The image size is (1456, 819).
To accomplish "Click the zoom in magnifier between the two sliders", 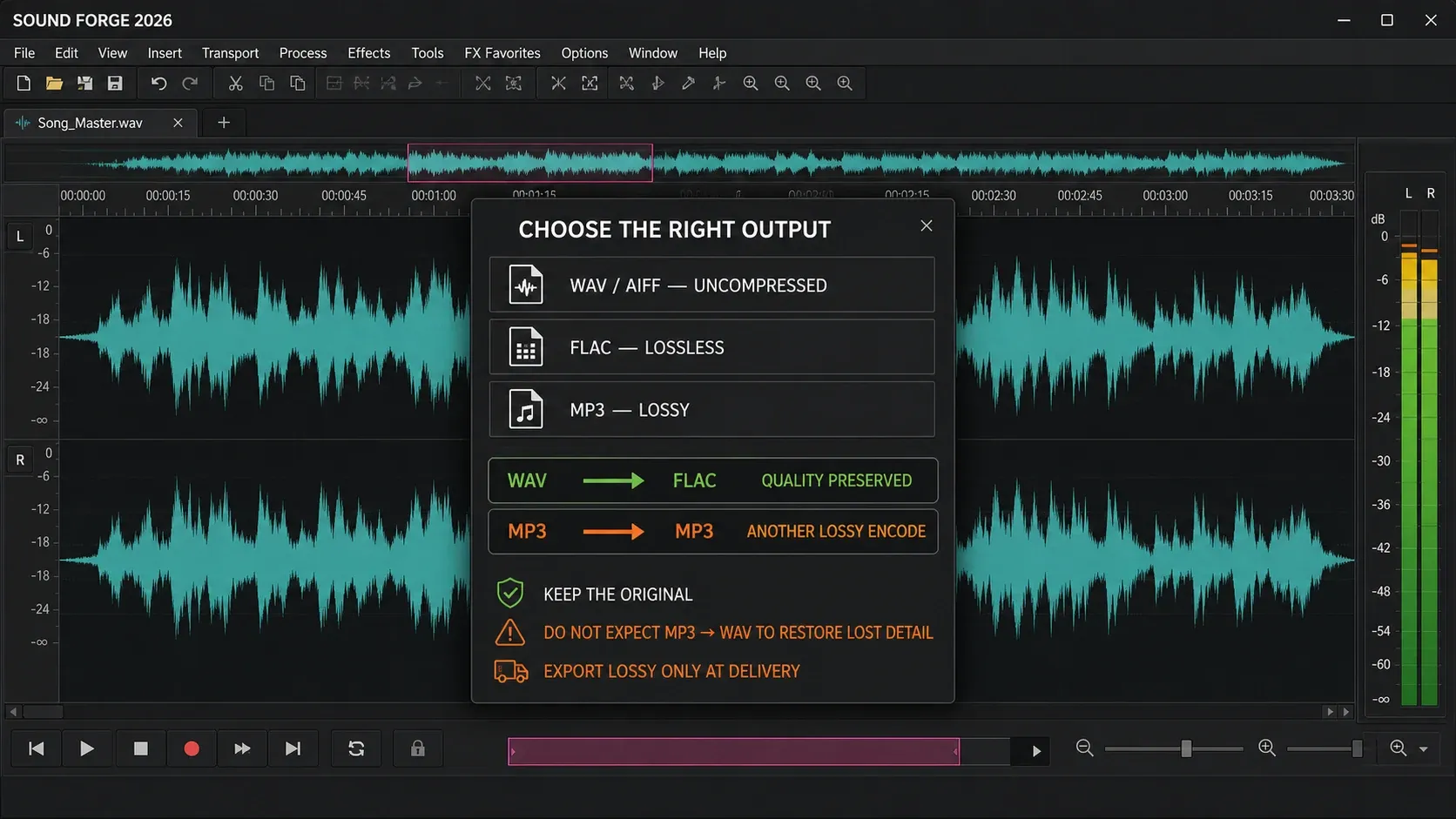I will (1267, 748).
